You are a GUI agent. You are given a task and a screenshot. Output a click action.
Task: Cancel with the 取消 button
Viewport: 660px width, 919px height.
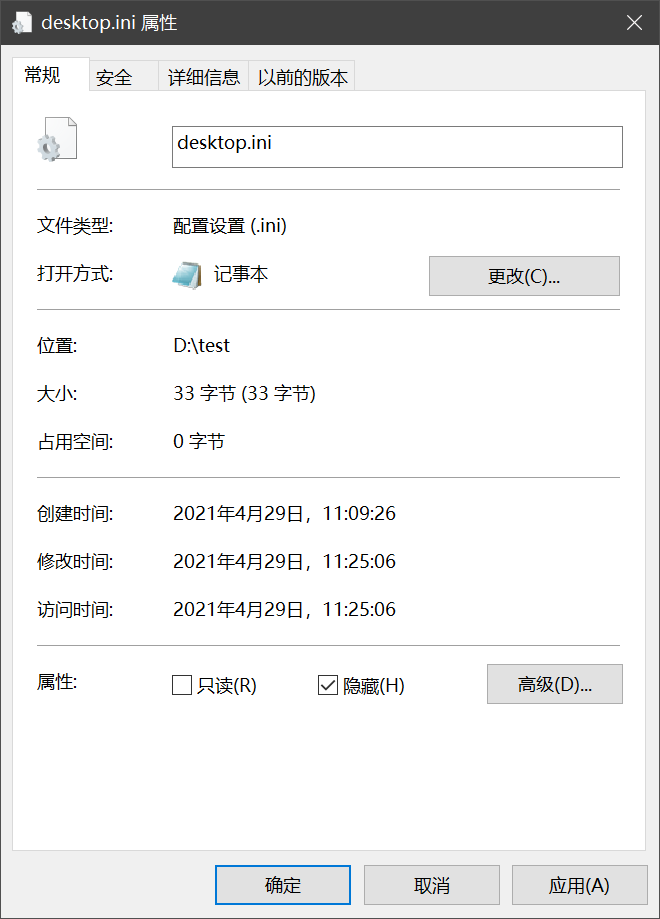pyautogui.click(x=431, y=885)
